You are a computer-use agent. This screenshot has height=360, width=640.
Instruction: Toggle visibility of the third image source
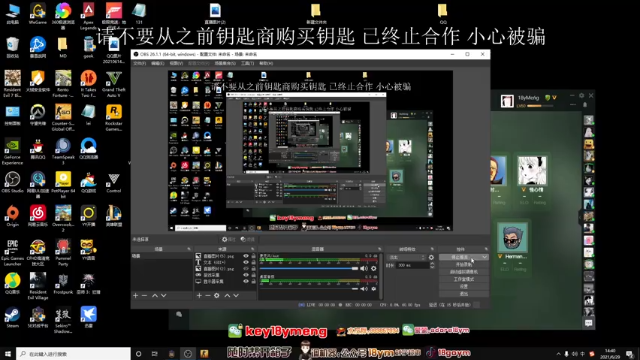pyautogui.click(x=246, y=269)
